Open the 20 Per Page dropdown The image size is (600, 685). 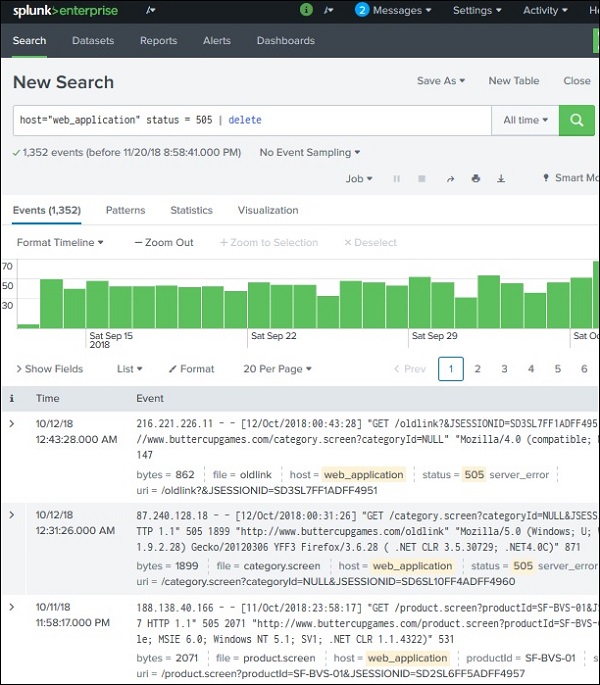pyautogui.click(x=277, y=369)
